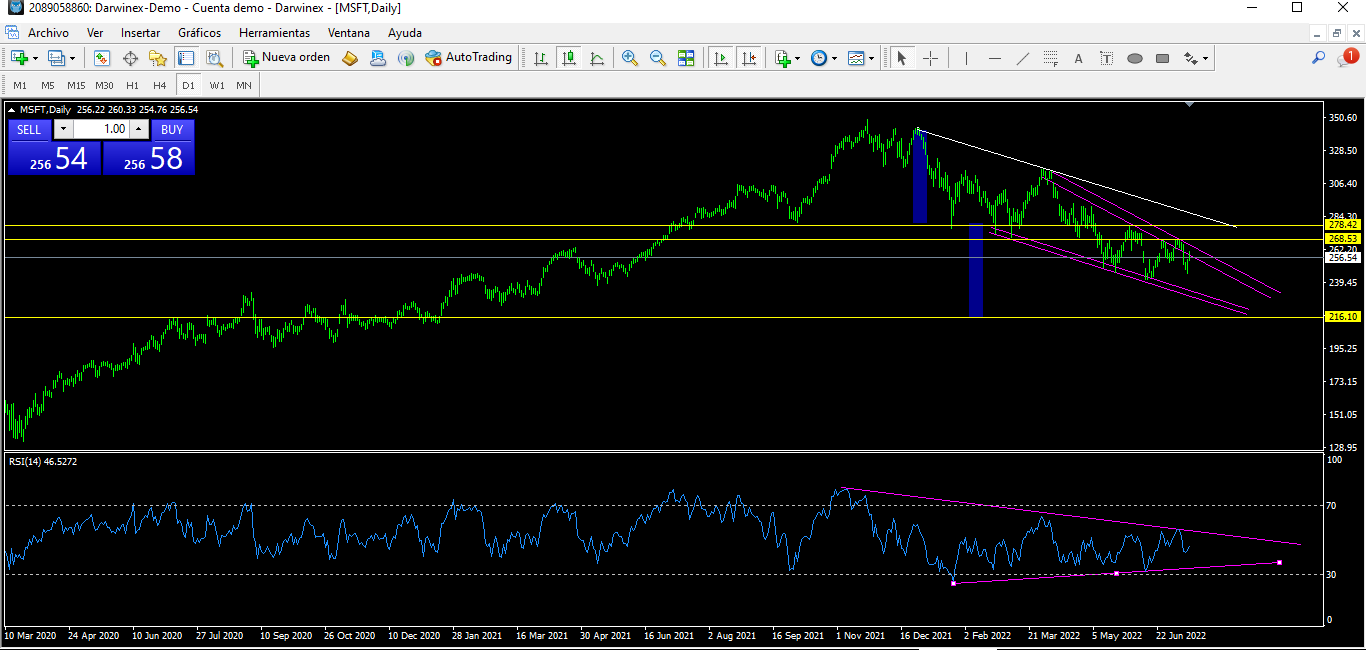This screenshot has height=650, width=1366.
Task: Open the Signals radio icon
Action: pos(406,58)
